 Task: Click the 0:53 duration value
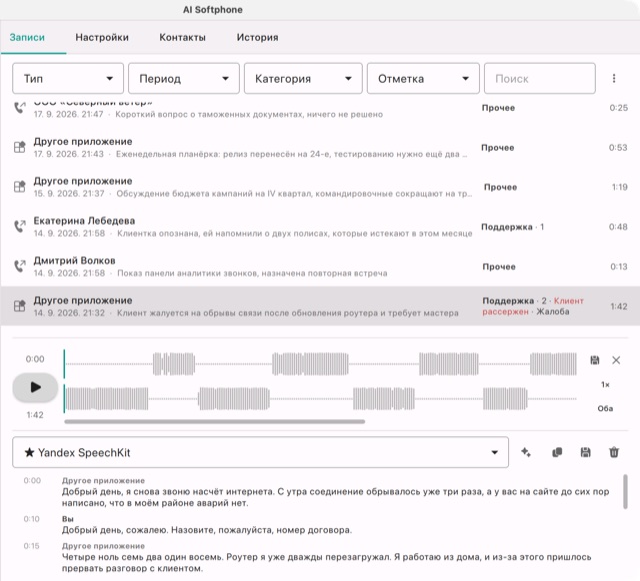click(618, 147)
